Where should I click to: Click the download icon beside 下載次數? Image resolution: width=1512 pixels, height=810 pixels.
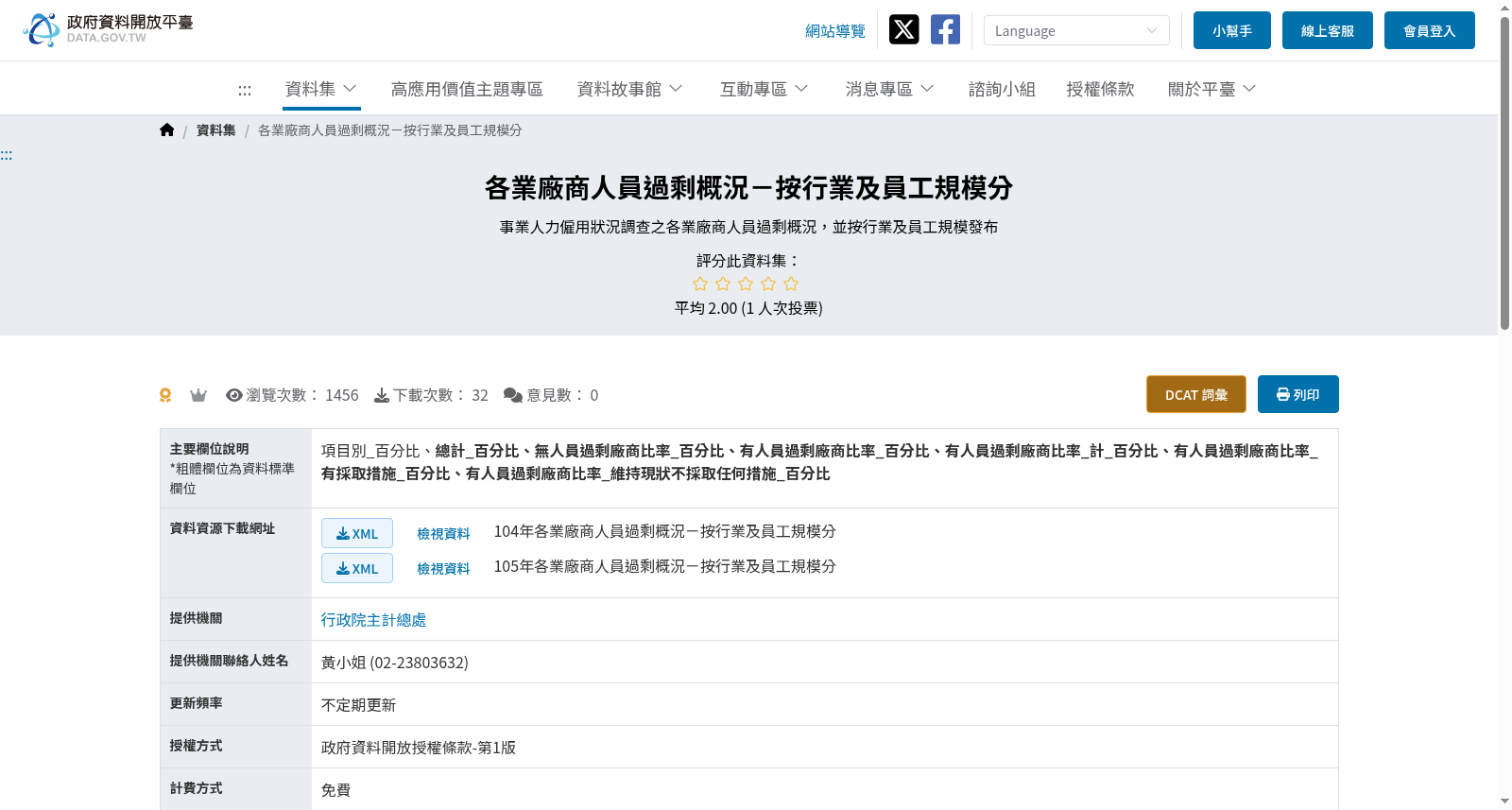382,395
